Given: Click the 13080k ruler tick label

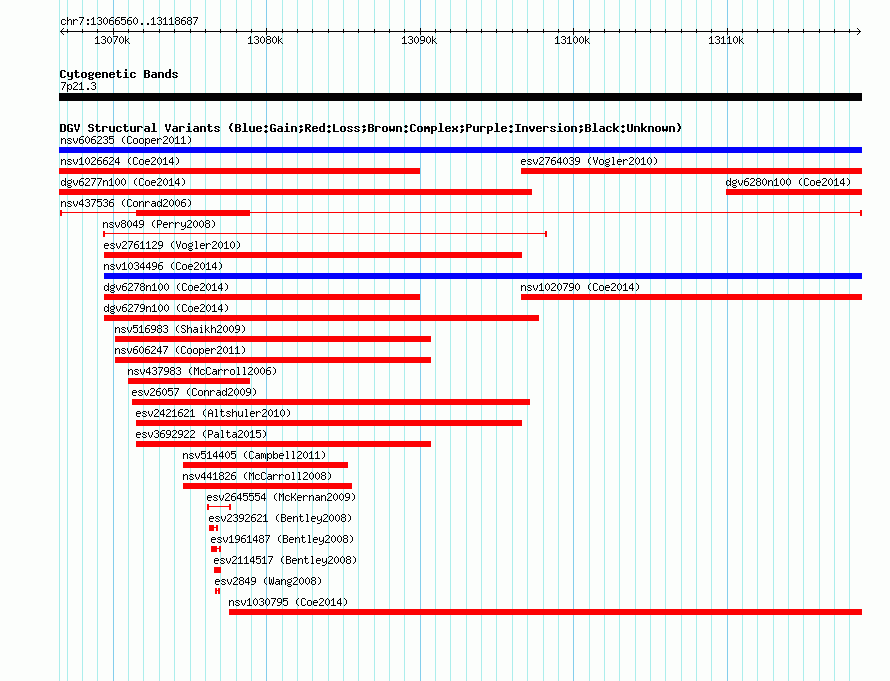Looking at the screenshot, I should pos(265,40).
